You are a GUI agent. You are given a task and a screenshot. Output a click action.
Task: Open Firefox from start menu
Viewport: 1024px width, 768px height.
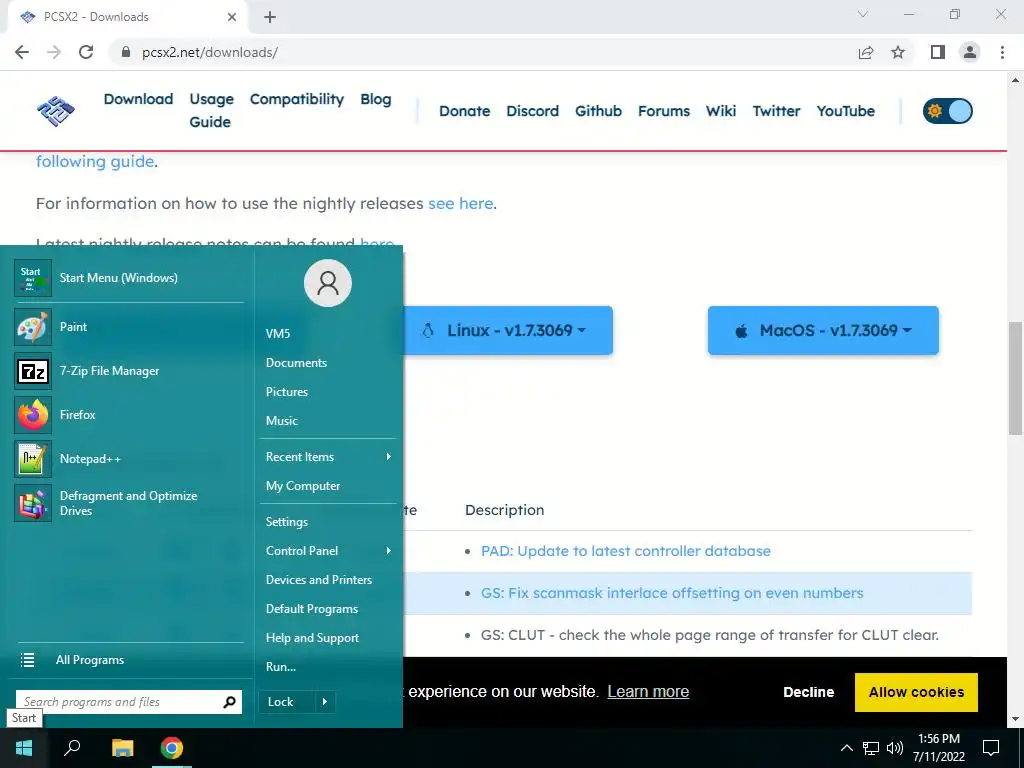(x=129, y=415)
